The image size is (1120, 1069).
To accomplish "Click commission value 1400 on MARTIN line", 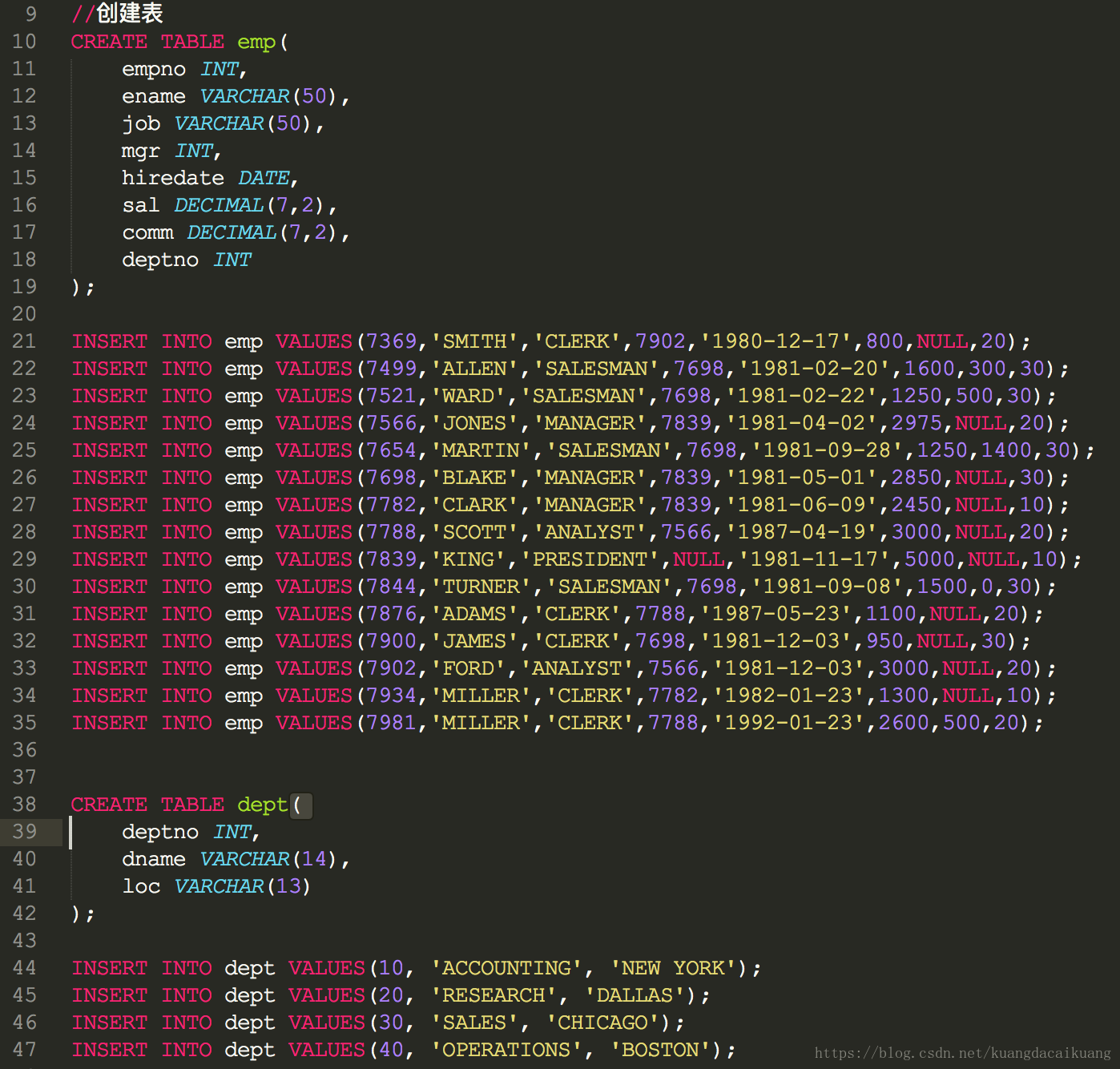I will (x=1007, y=451).
